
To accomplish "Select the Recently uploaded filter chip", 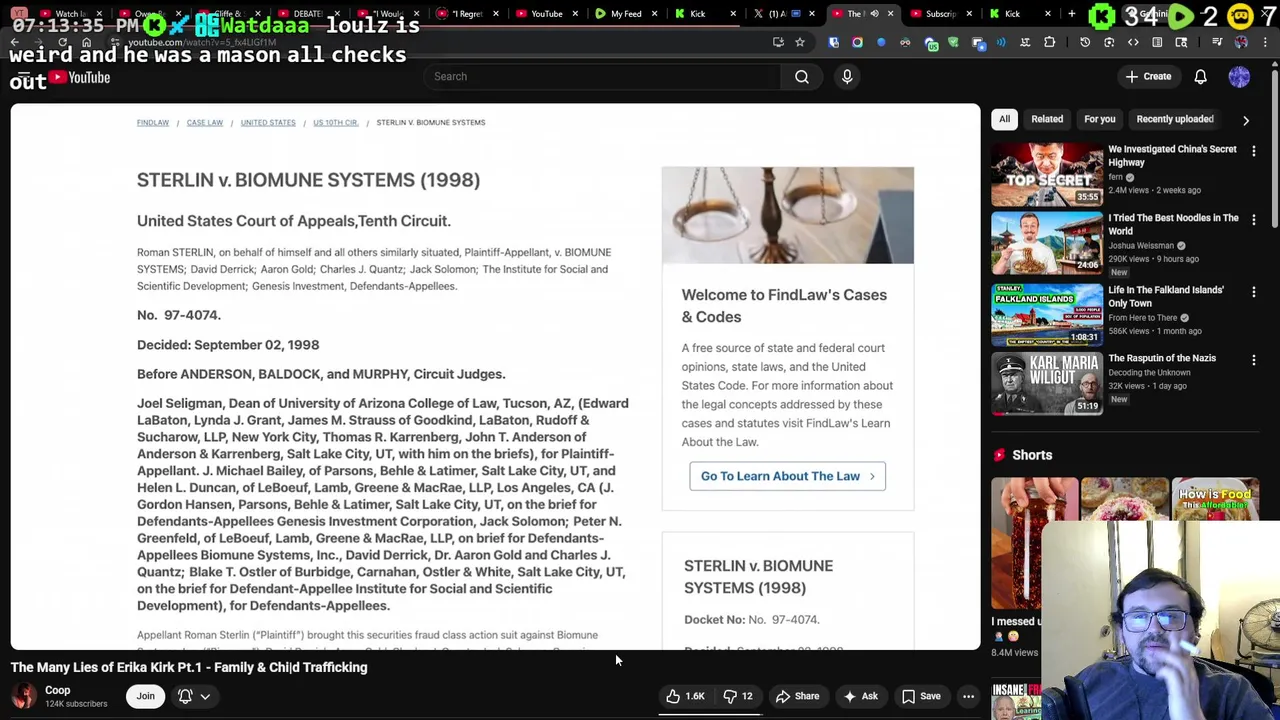I will pyautogui.click(x=1175, y=119).
